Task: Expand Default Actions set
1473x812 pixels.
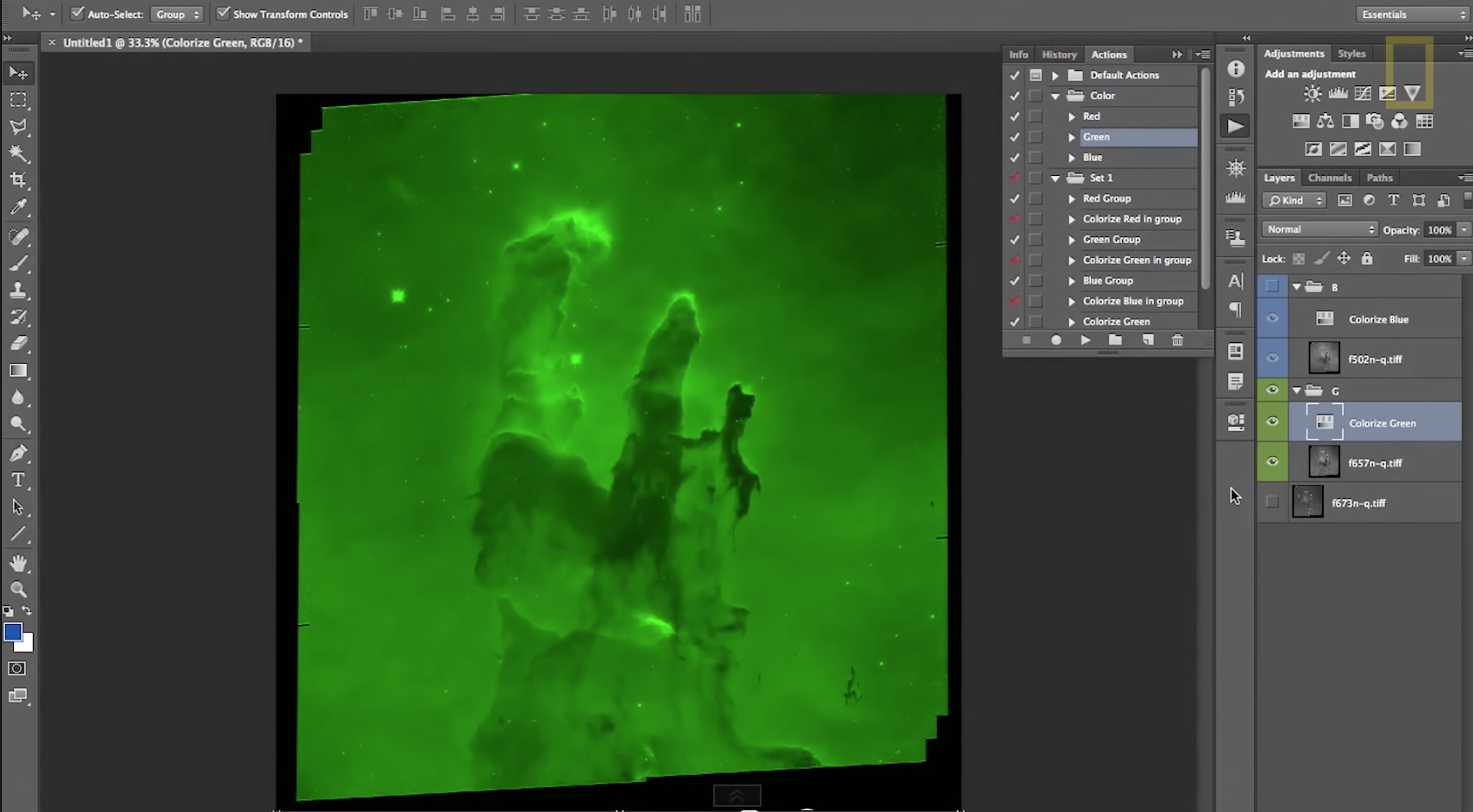Action: (x=1055, y=76)
